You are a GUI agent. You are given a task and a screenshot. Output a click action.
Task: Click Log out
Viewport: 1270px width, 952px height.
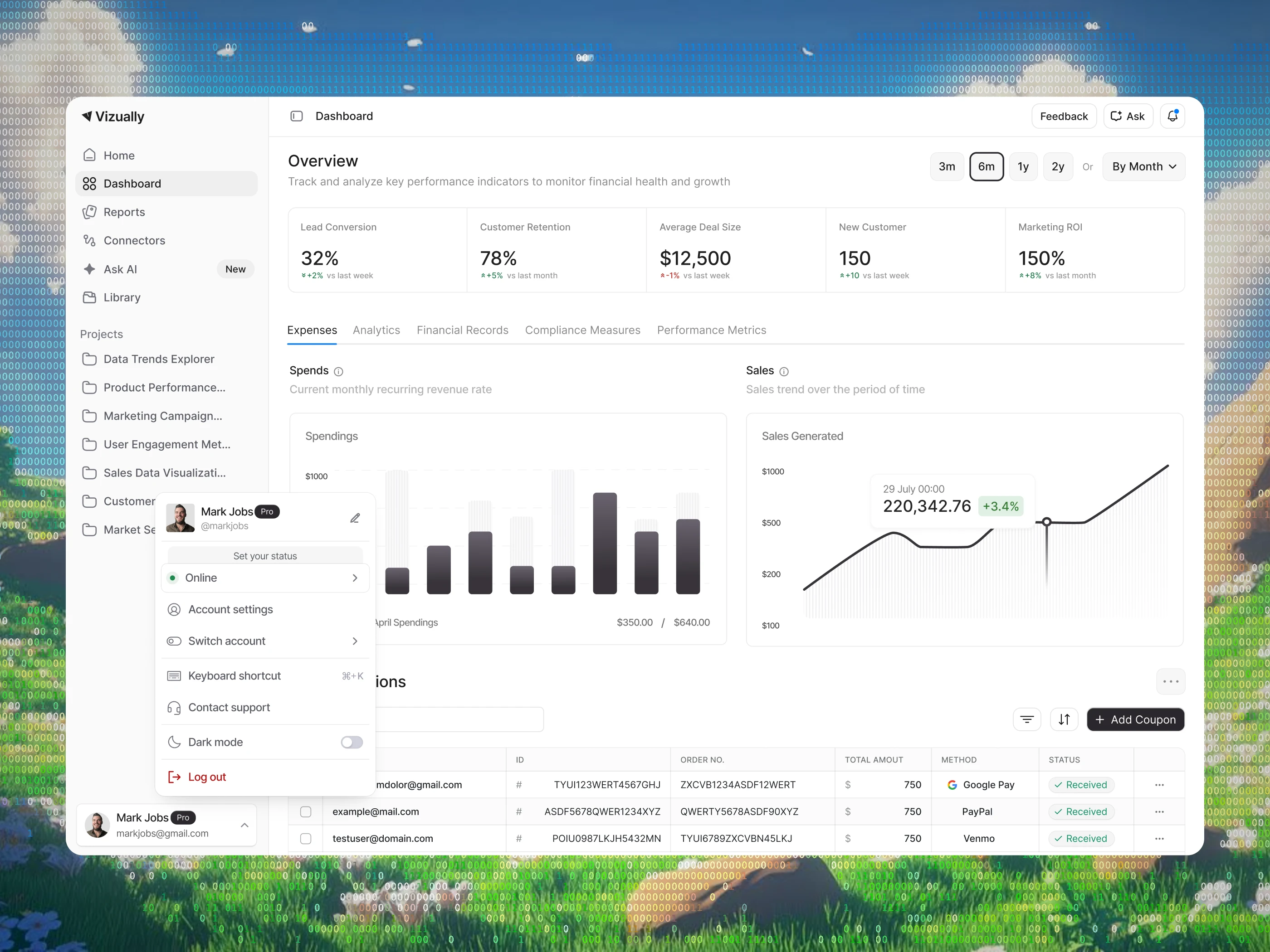coord(265,777)
